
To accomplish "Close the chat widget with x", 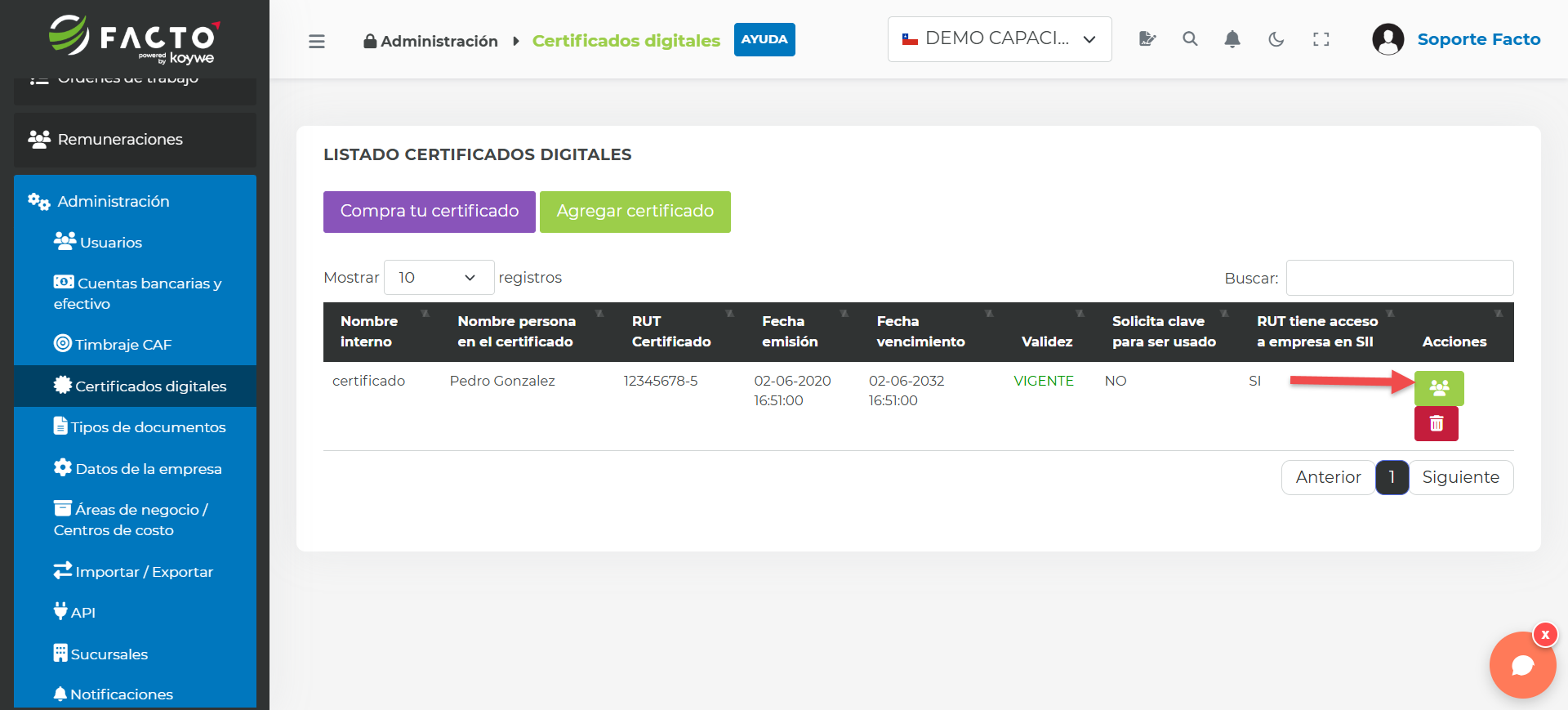I will pos(1545,635).
